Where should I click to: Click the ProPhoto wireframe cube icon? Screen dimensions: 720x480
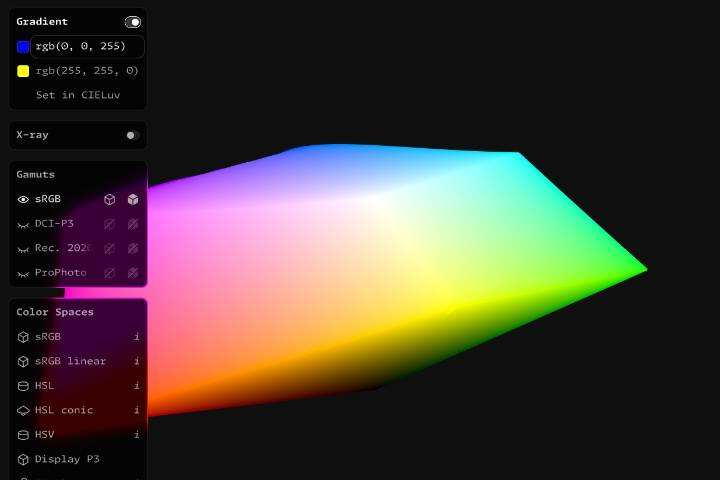(x=109, y=273)
